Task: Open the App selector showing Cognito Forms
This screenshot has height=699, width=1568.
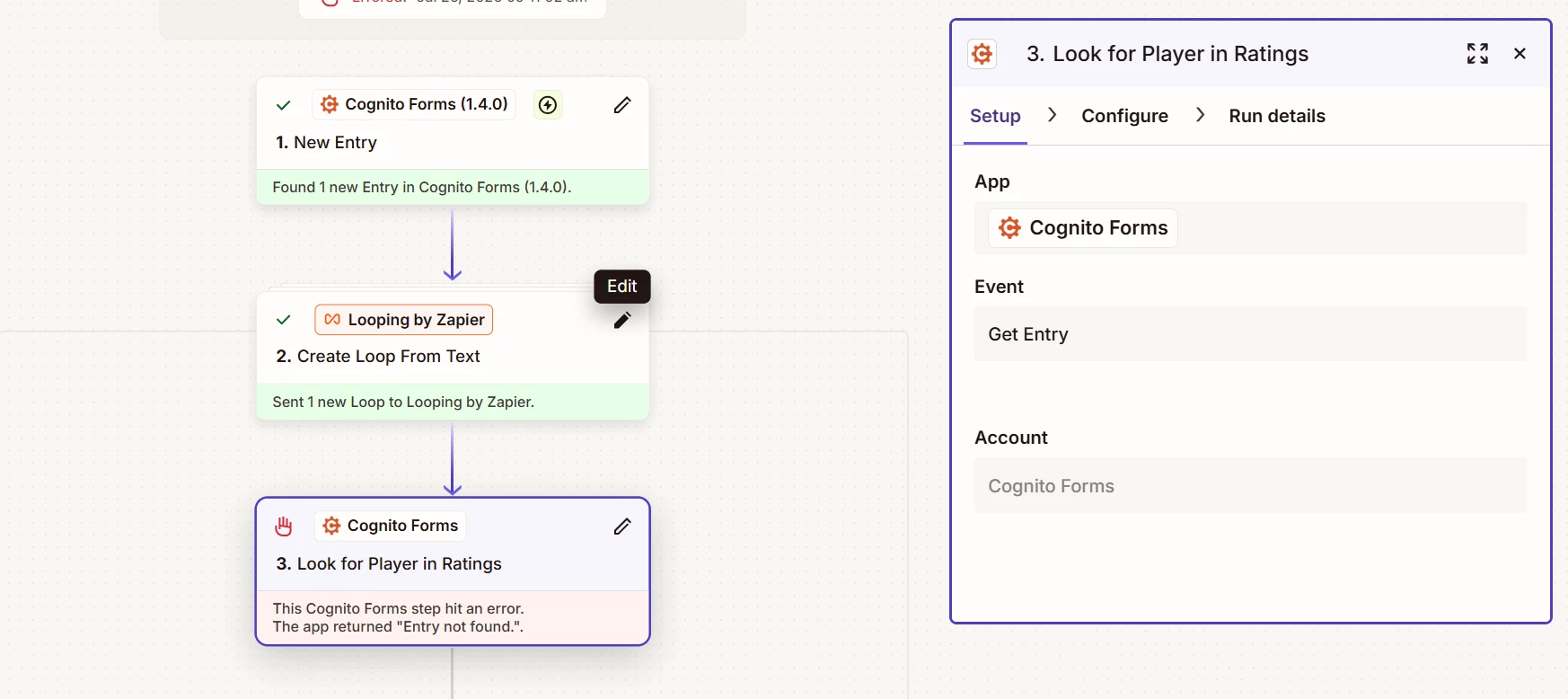Action: [1250, 228]
